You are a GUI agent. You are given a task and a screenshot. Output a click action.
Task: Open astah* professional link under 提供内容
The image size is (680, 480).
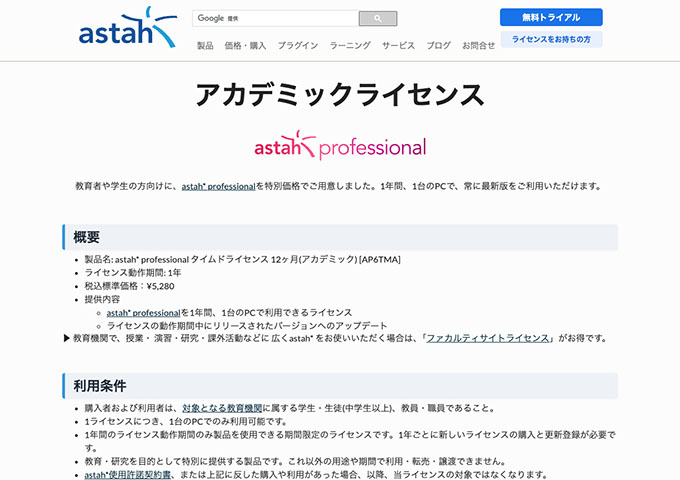point(143,312)
